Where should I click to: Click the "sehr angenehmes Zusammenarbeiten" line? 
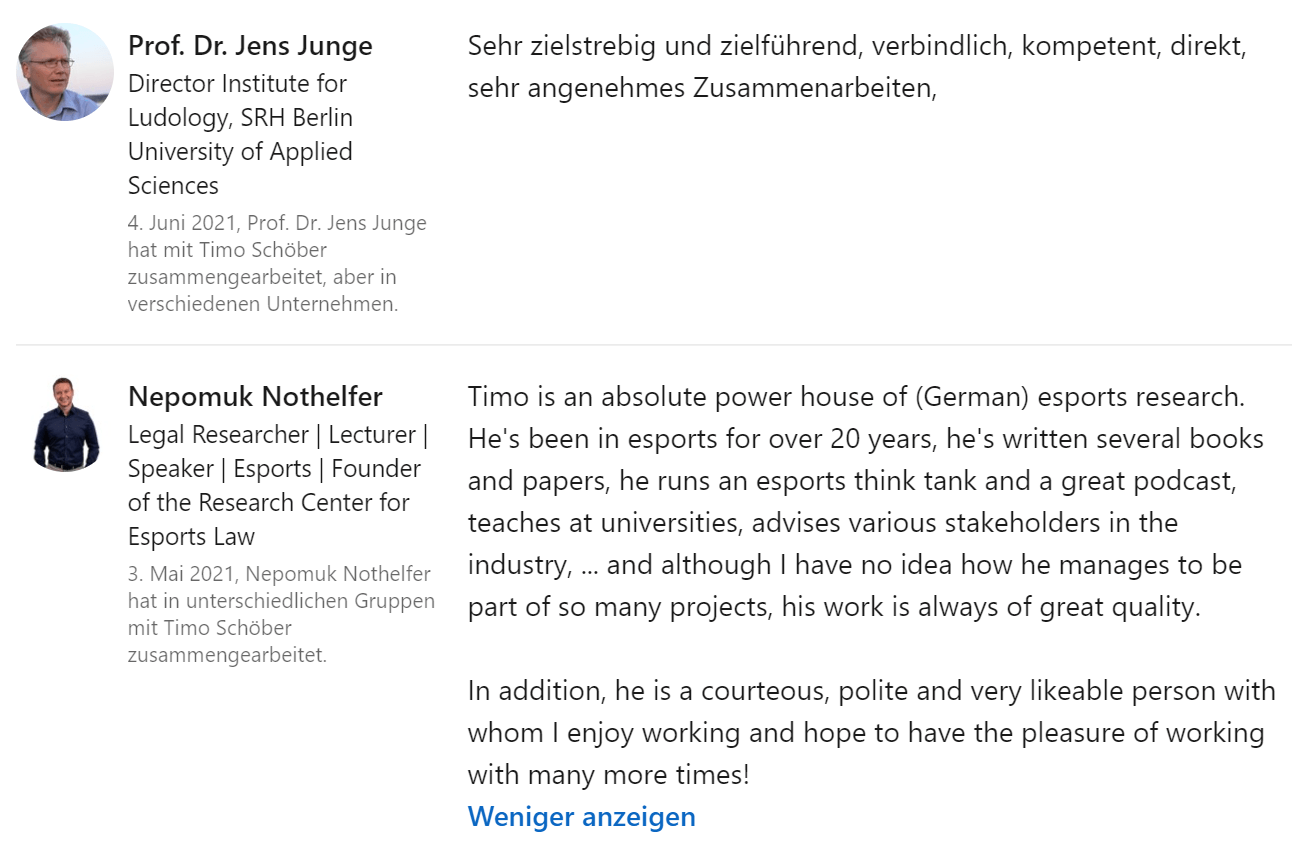701,88
